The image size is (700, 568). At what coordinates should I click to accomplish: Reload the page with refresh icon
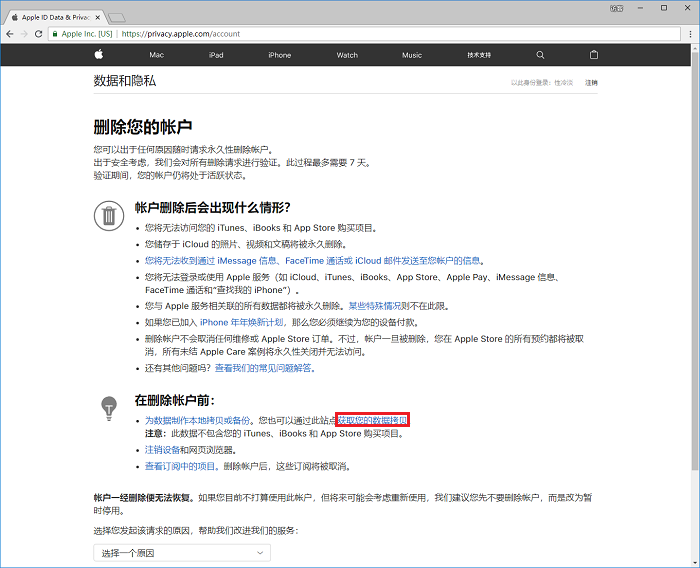tap(38, 34)
